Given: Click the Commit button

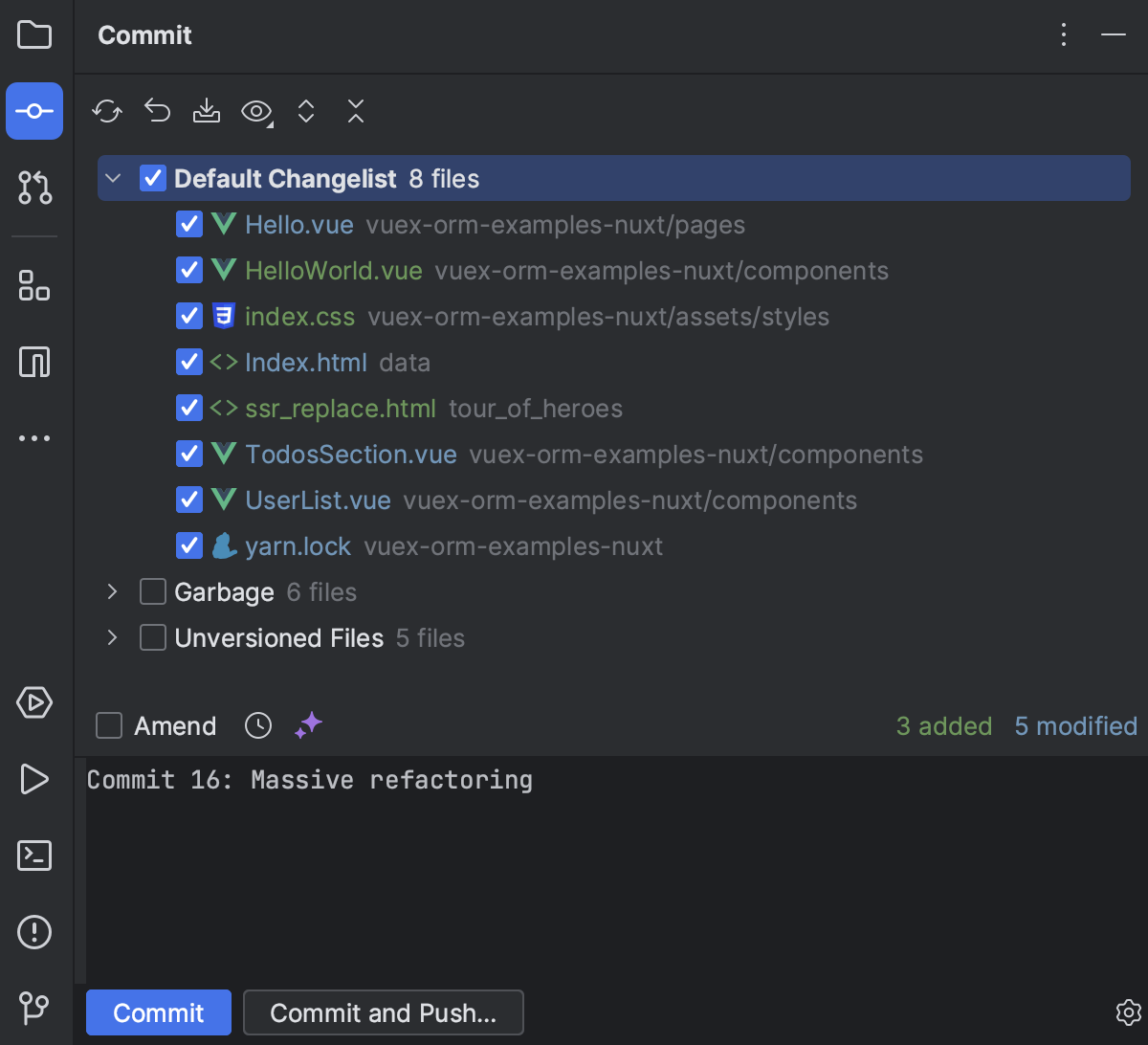Looking at the screenshot, I should (159, 1012).
